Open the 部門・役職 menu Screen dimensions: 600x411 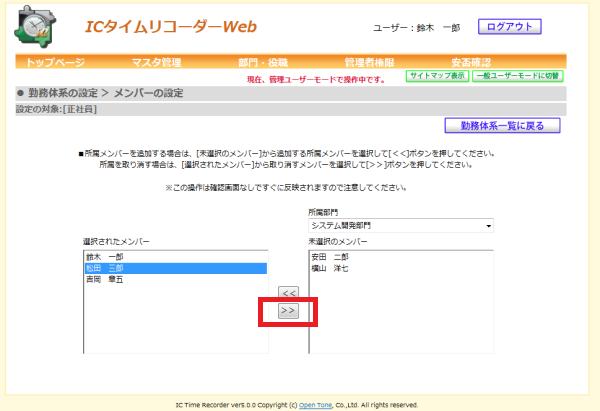point(262,62)
